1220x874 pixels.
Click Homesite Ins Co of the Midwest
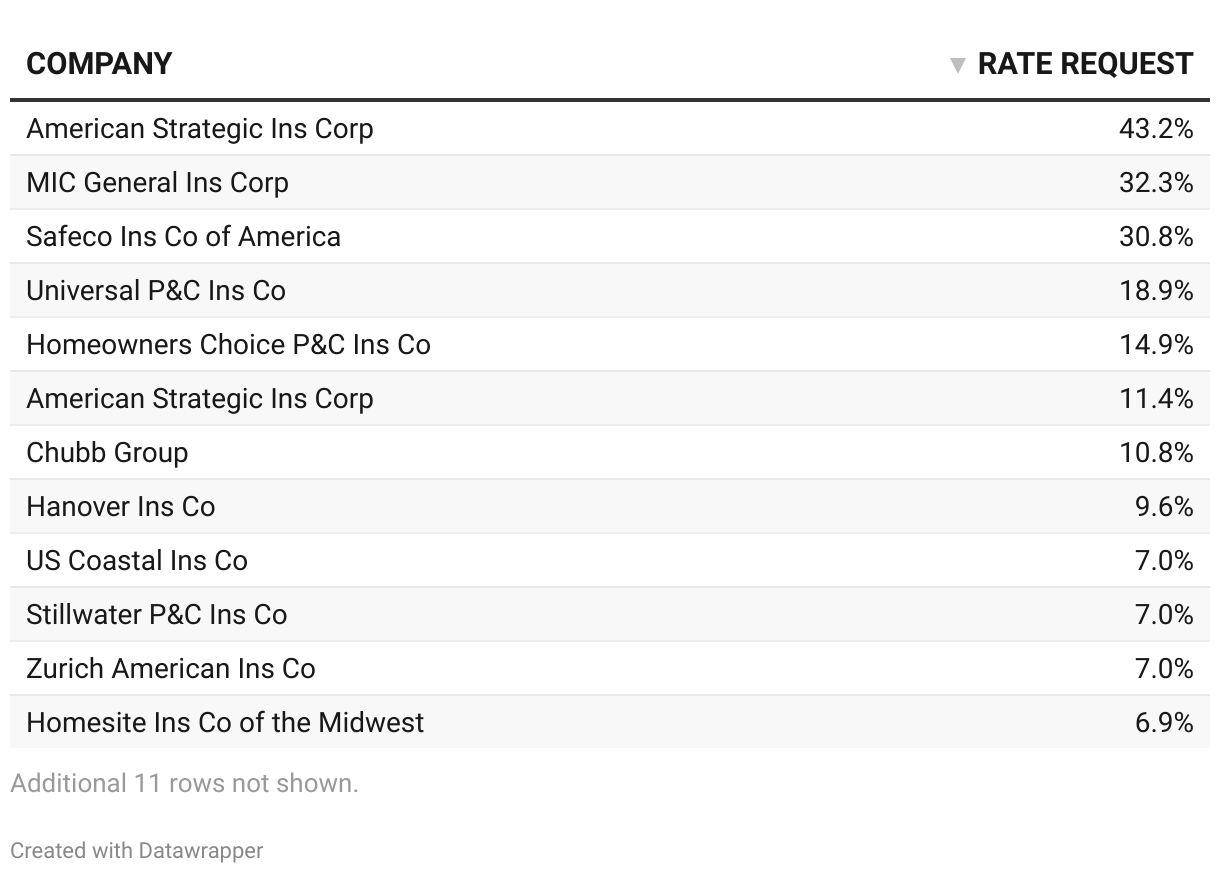[225, 723]
